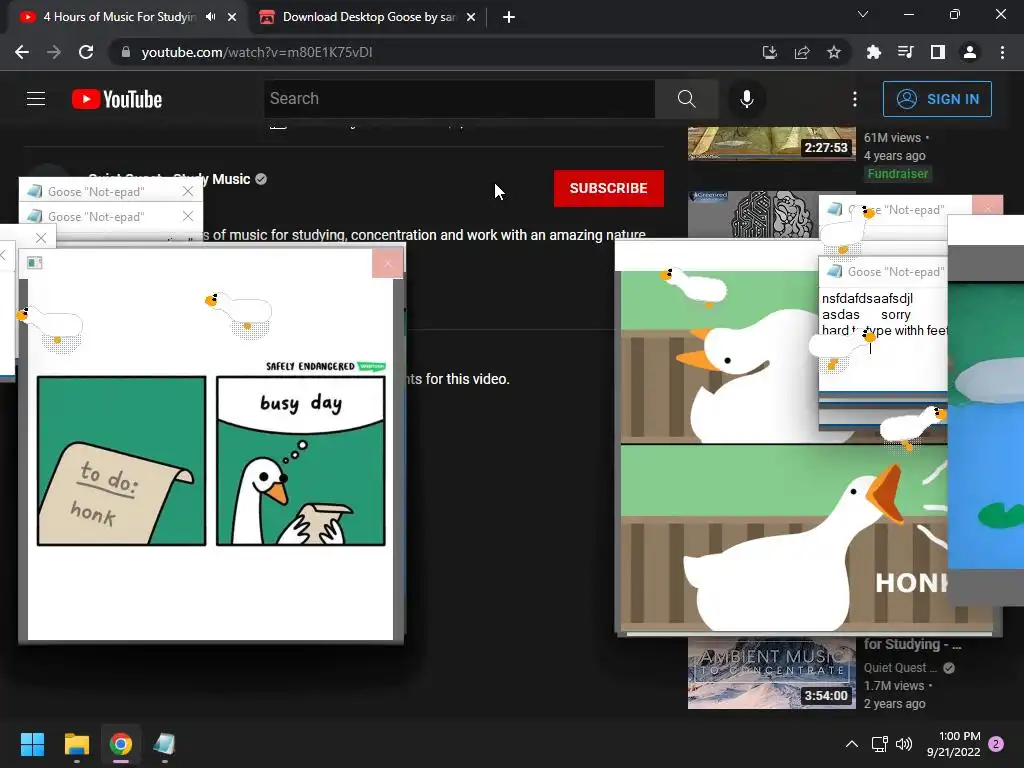This screenshot has width=1024, height=768.
Task: Open the Windows Start menu
Action: [32, 744]
